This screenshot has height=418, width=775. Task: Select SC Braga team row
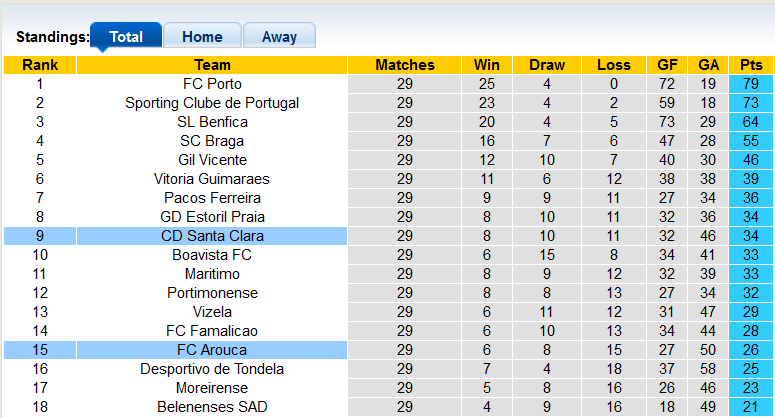point(212,141)
